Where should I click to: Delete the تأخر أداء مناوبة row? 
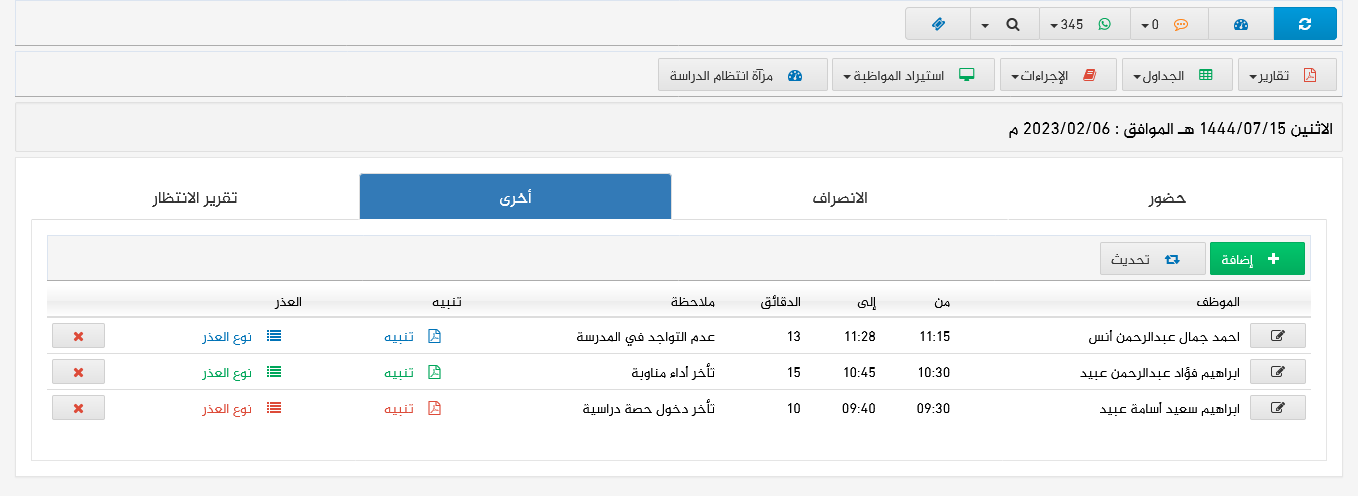pyautogui.click(x=78, y=372)
